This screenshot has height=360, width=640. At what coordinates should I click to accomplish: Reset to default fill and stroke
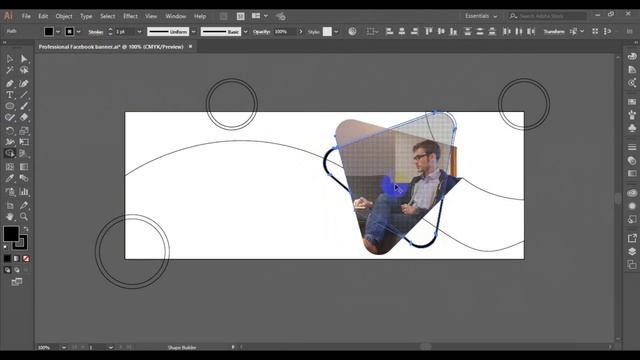click(5, 247)
